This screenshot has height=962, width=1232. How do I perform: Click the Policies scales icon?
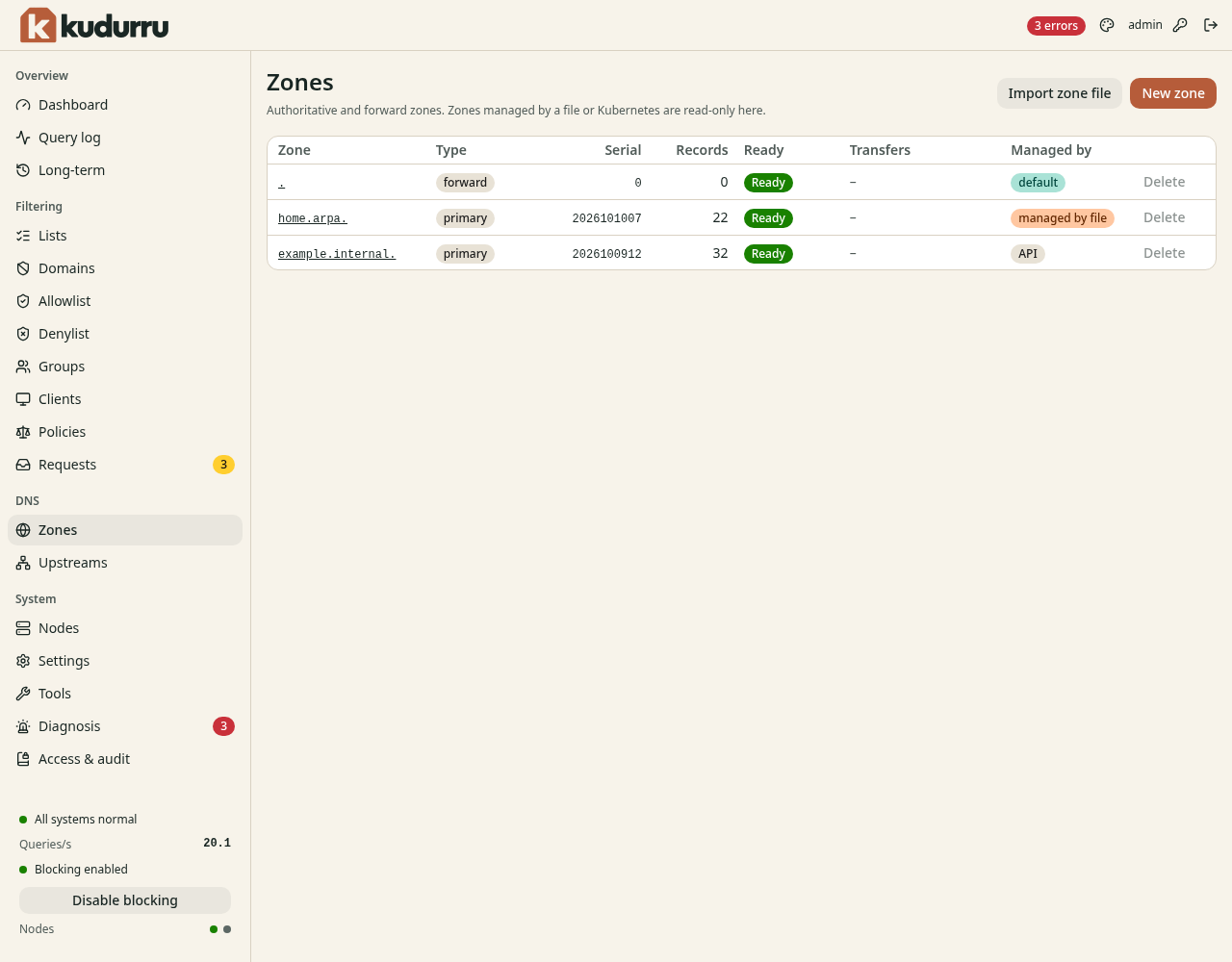[x=23, y=432]
